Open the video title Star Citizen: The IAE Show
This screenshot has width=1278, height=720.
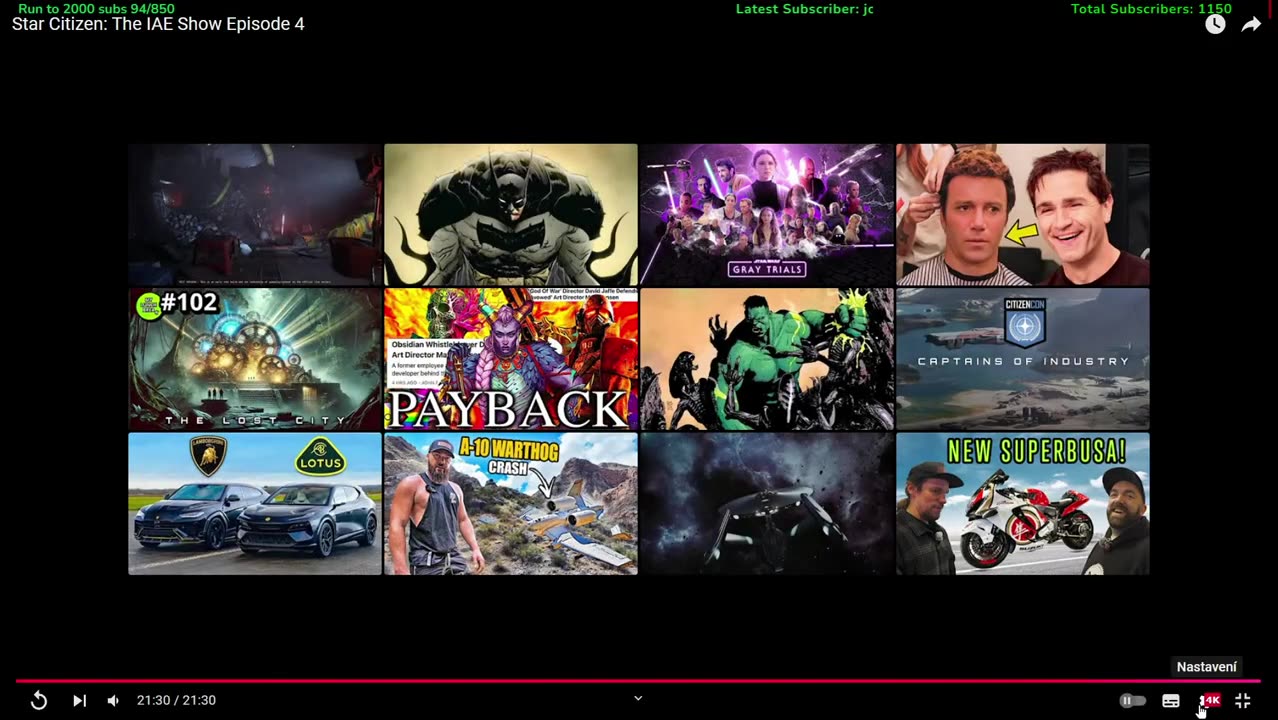(x=158, y=24)
